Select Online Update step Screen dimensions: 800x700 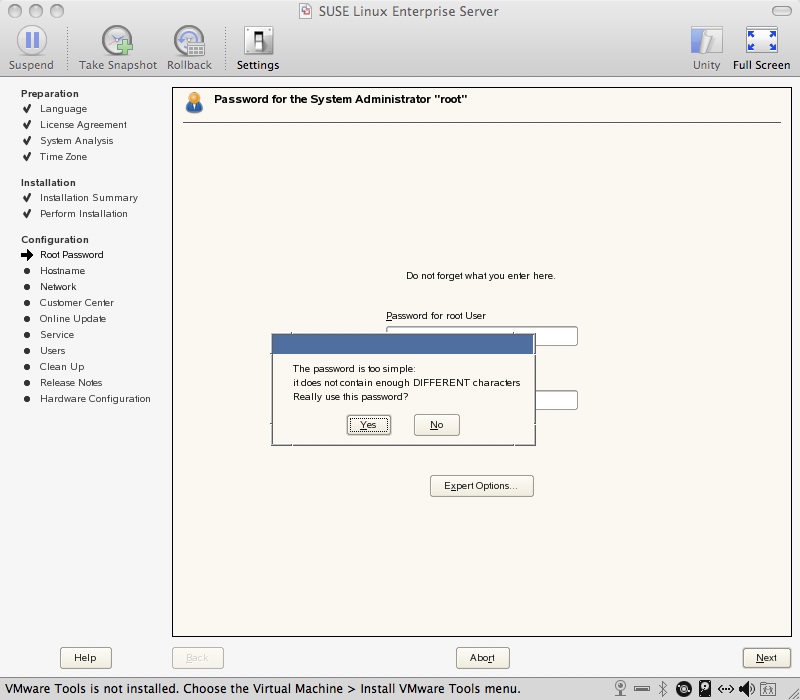click(73, 319)
